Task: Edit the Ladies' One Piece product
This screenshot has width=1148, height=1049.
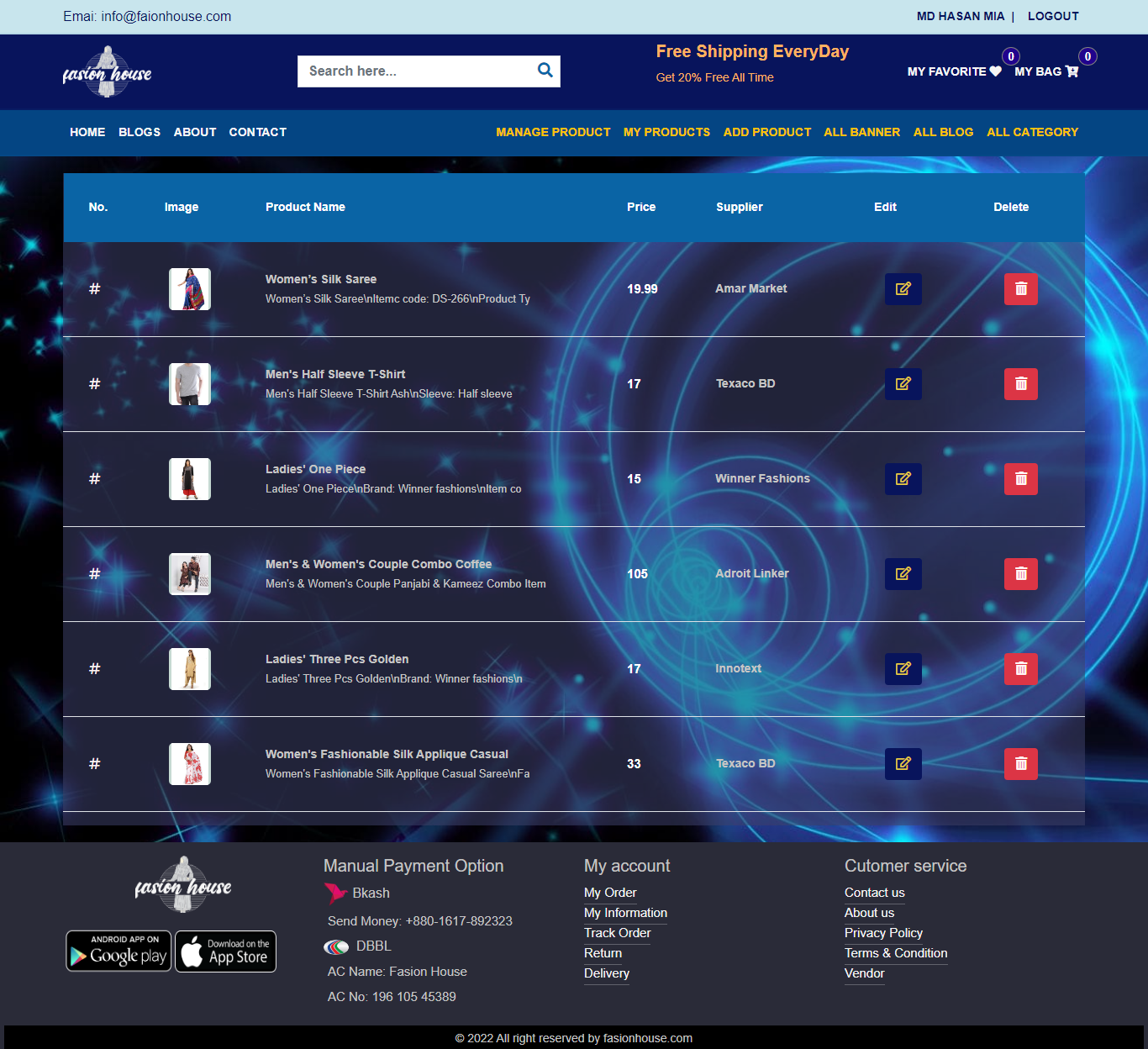Action: pyautogui.click(x=903, y=479)
